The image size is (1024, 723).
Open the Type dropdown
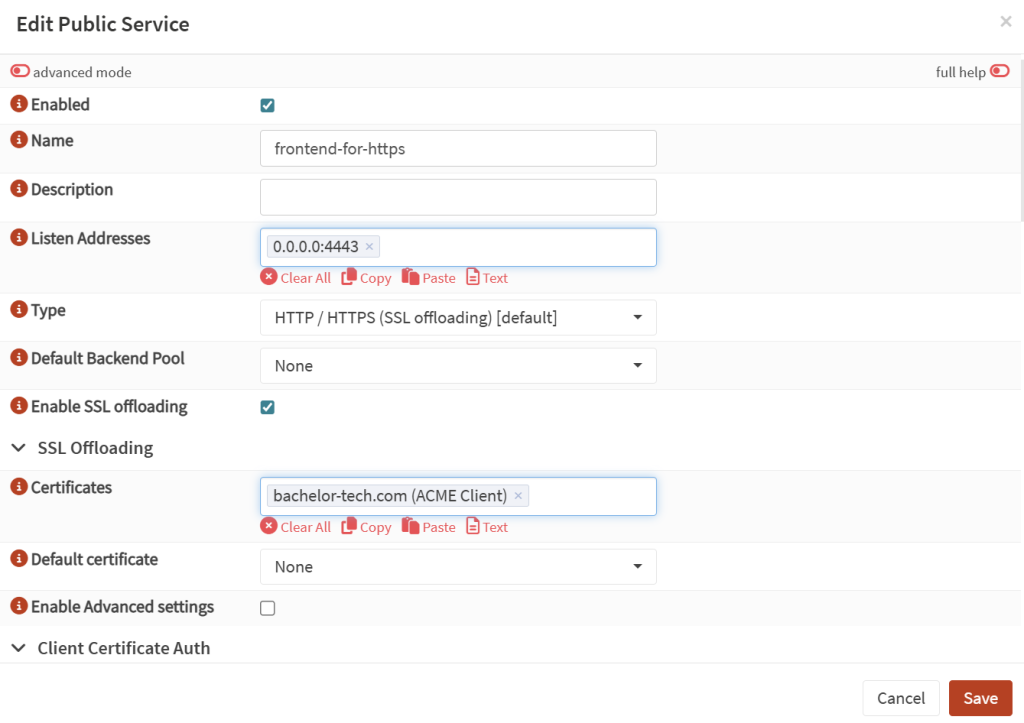point(639,317)
